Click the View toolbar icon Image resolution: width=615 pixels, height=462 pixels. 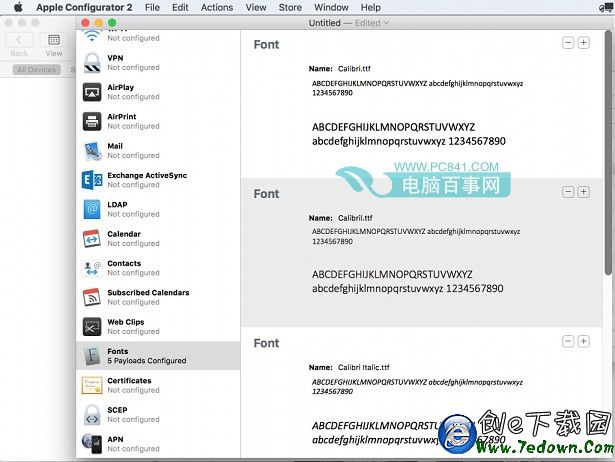54,40
